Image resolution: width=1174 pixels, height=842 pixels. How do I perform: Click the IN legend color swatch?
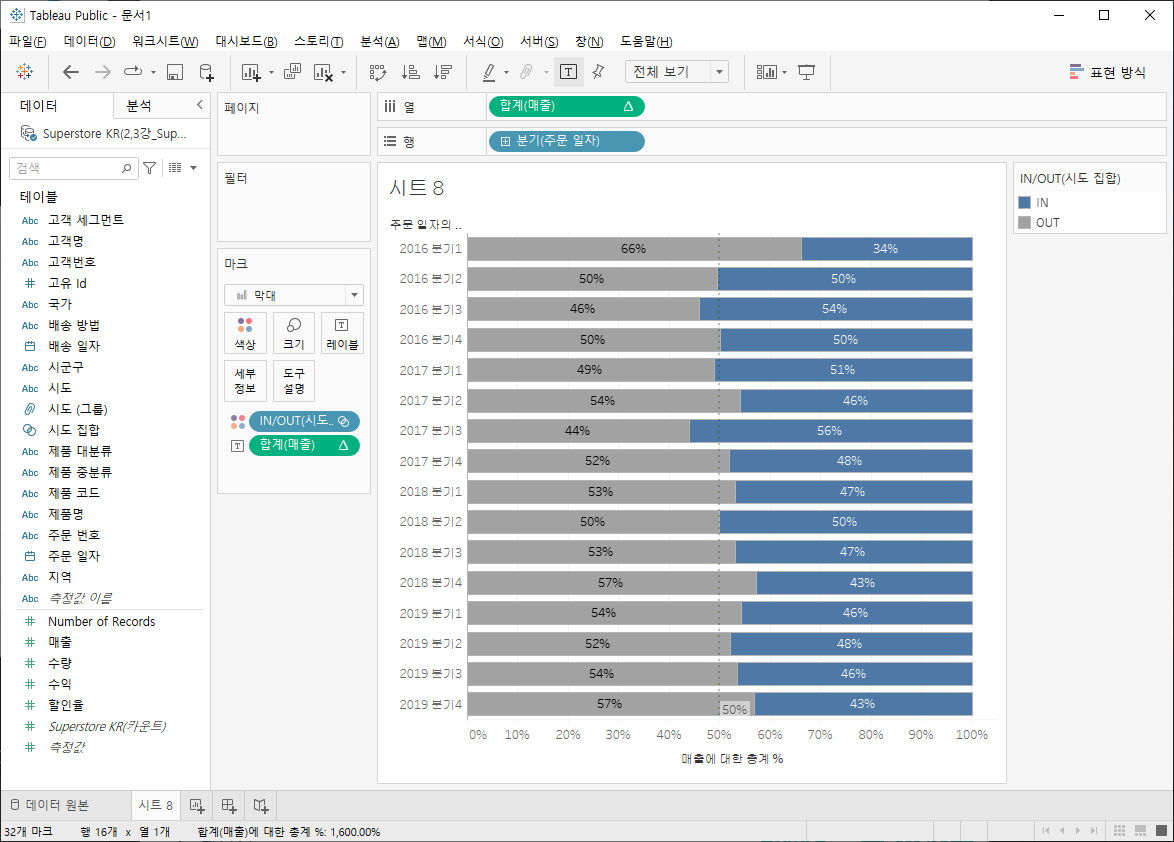coord(1025,202)
